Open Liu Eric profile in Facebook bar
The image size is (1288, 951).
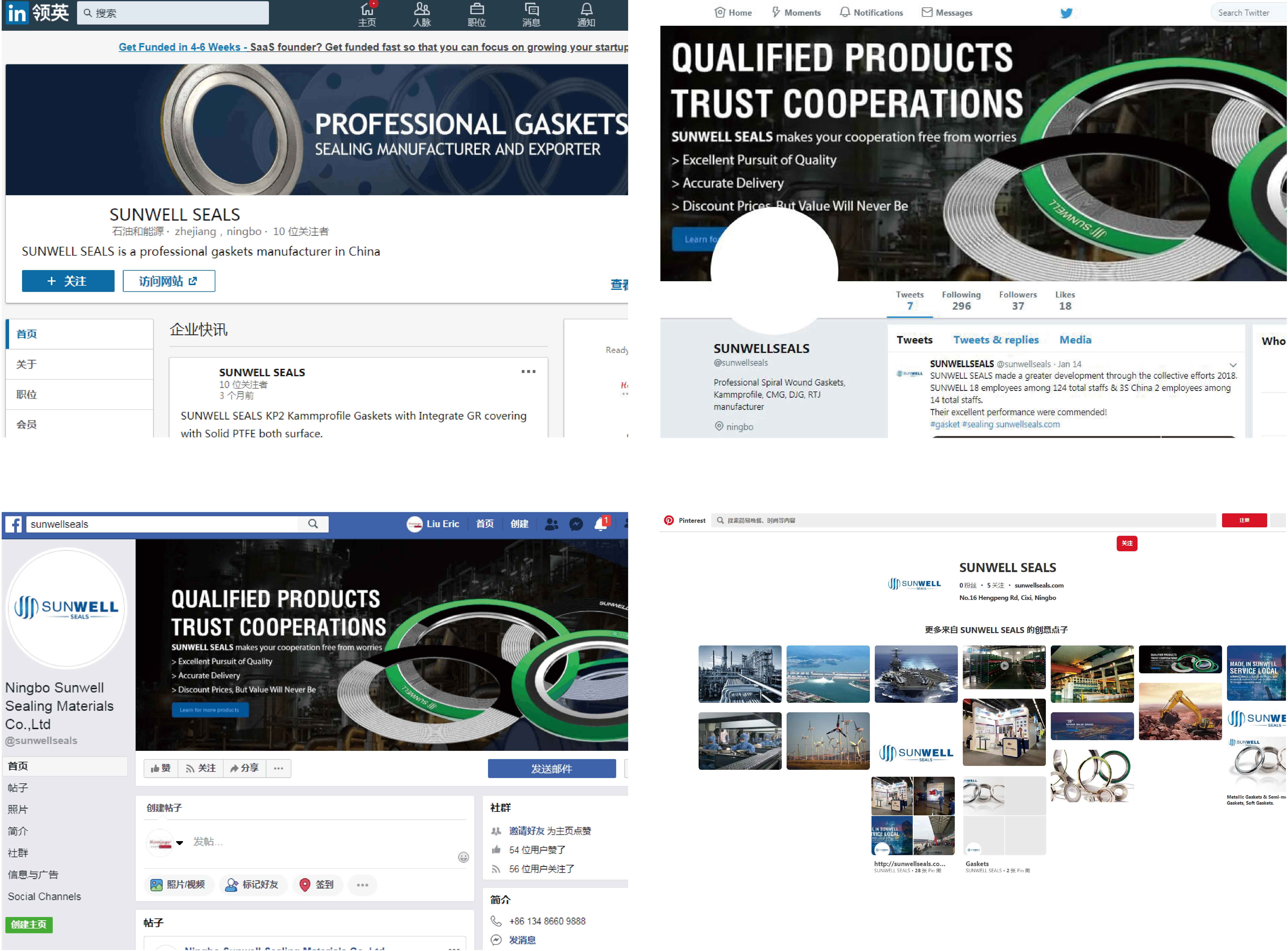433,524
